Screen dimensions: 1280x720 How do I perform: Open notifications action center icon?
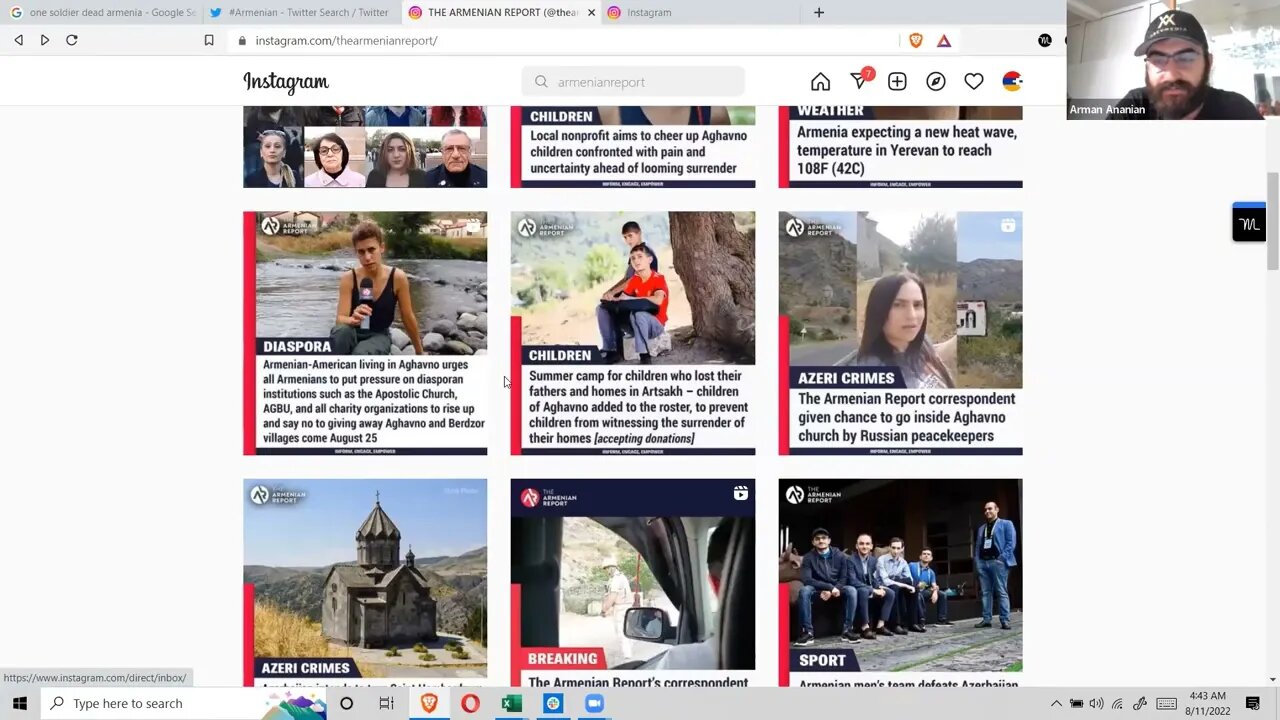tap(1253, 703)
